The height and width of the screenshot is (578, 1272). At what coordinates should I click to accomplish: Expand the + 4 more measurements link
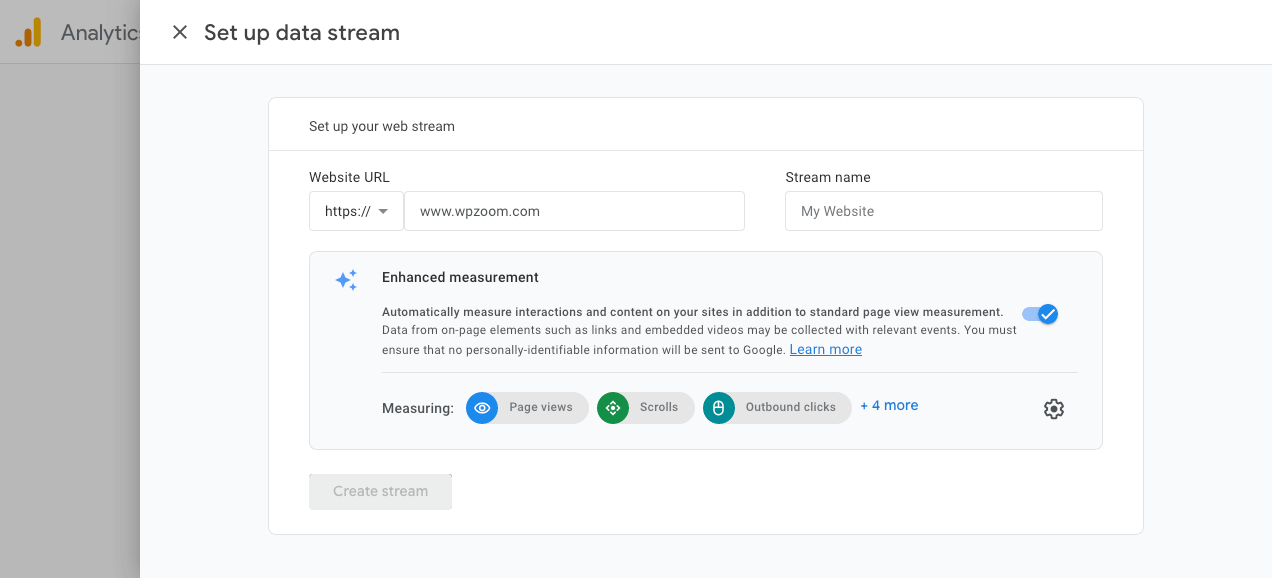point(889,405)
